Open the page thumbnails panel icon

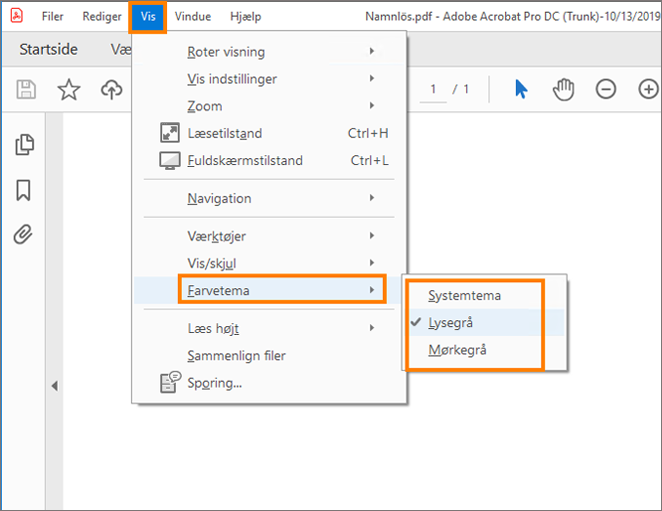click(24, 146)
